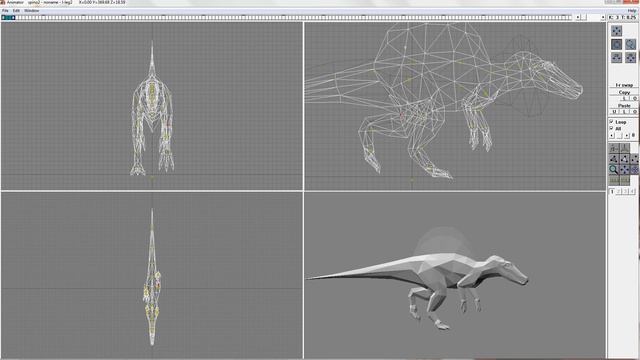Select the right joint tool in third row
This screenshot has height=360, width=640.
(x=630, y=57)
